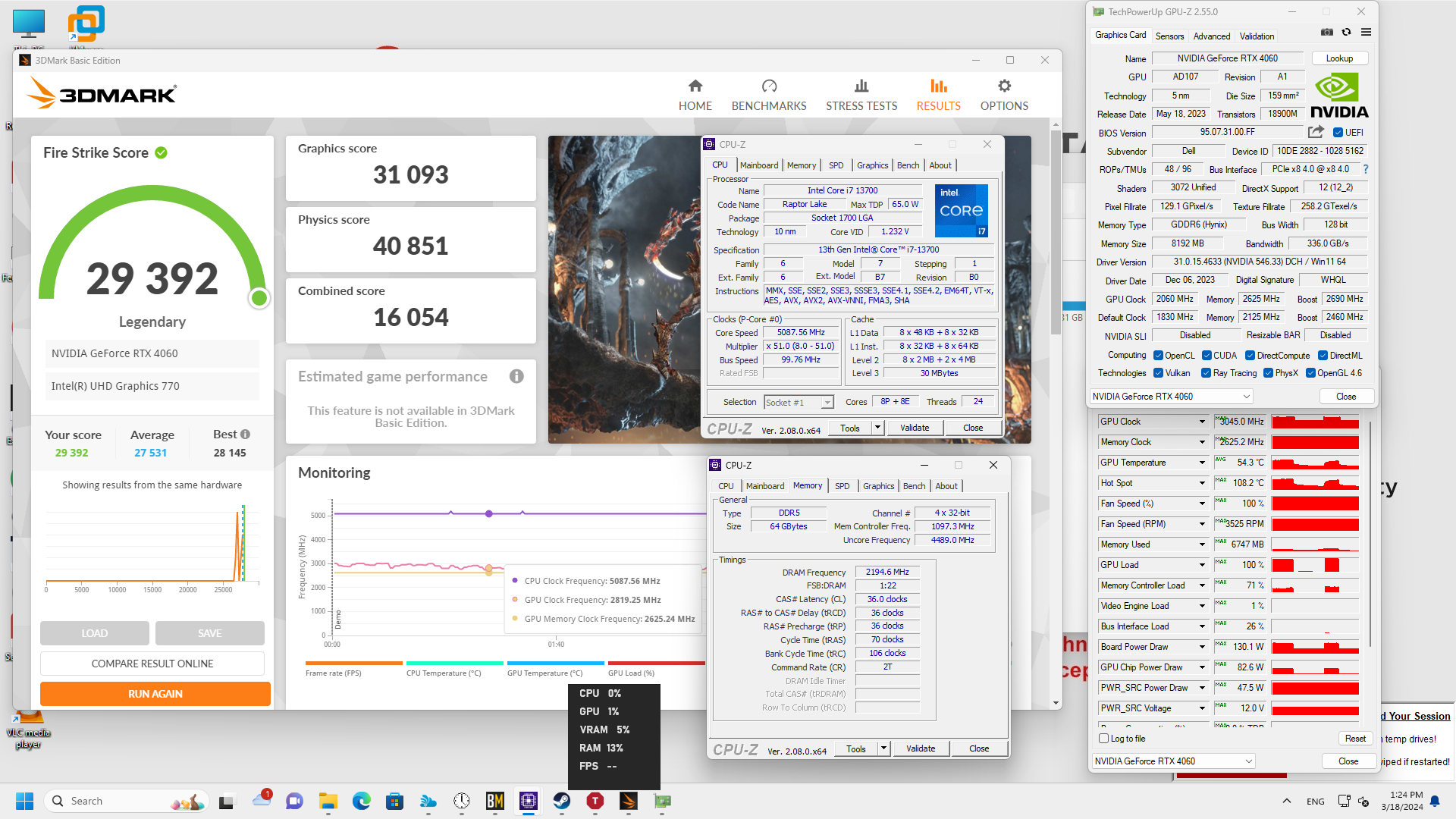Click info icon beside Estimated game performance
Screen dimensions: 1456x819
click(x=516, y=376)
